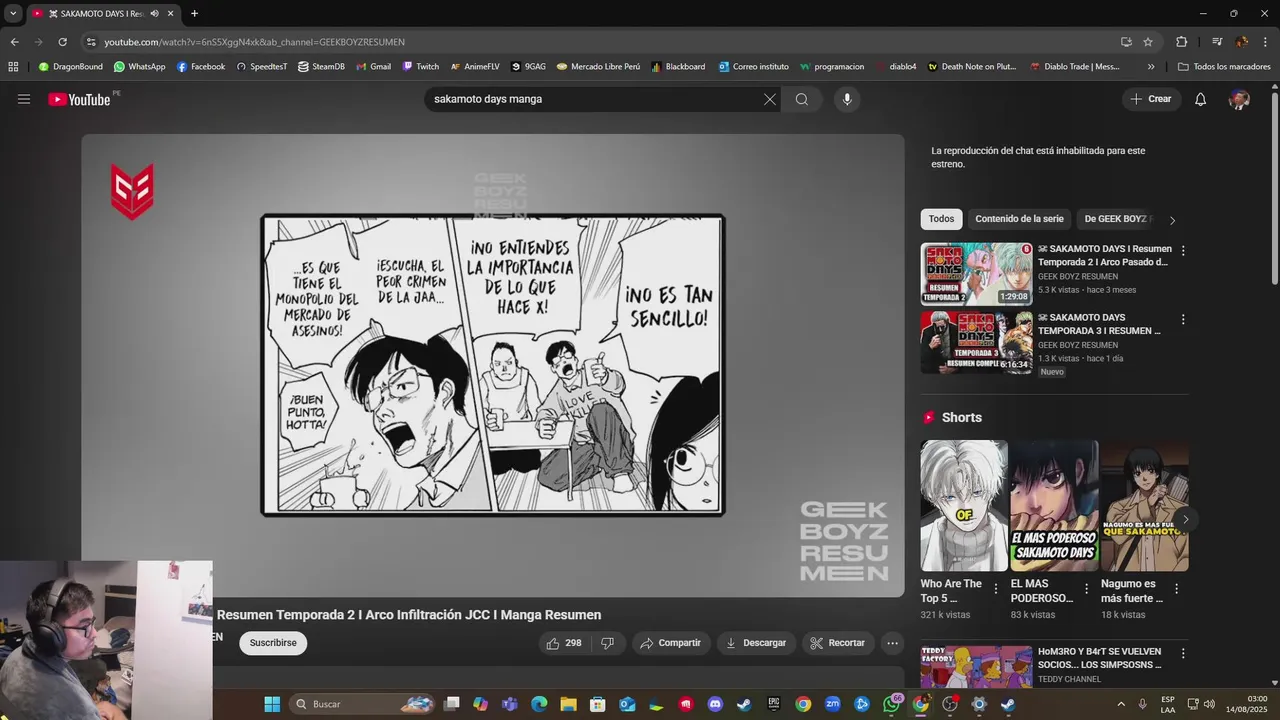1280x720 pixels.
Task: Click the Windows Start button
Action: [x=272, y=704]
